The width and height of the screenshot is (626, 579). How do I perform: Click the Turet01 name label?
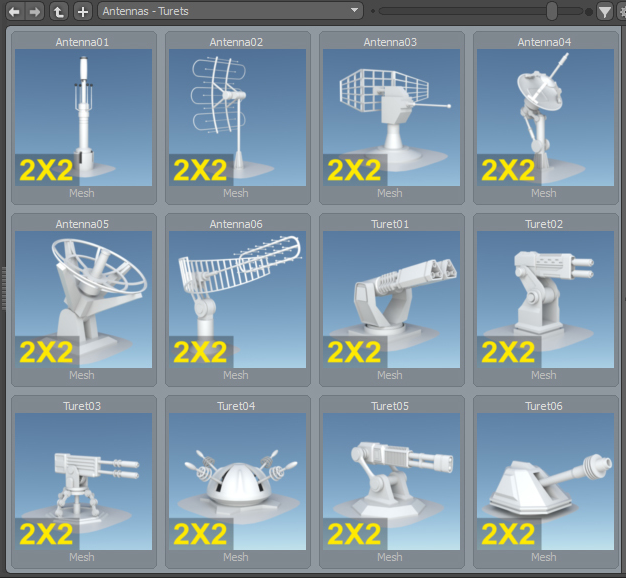pyautogui.click(x=390, y=224)
